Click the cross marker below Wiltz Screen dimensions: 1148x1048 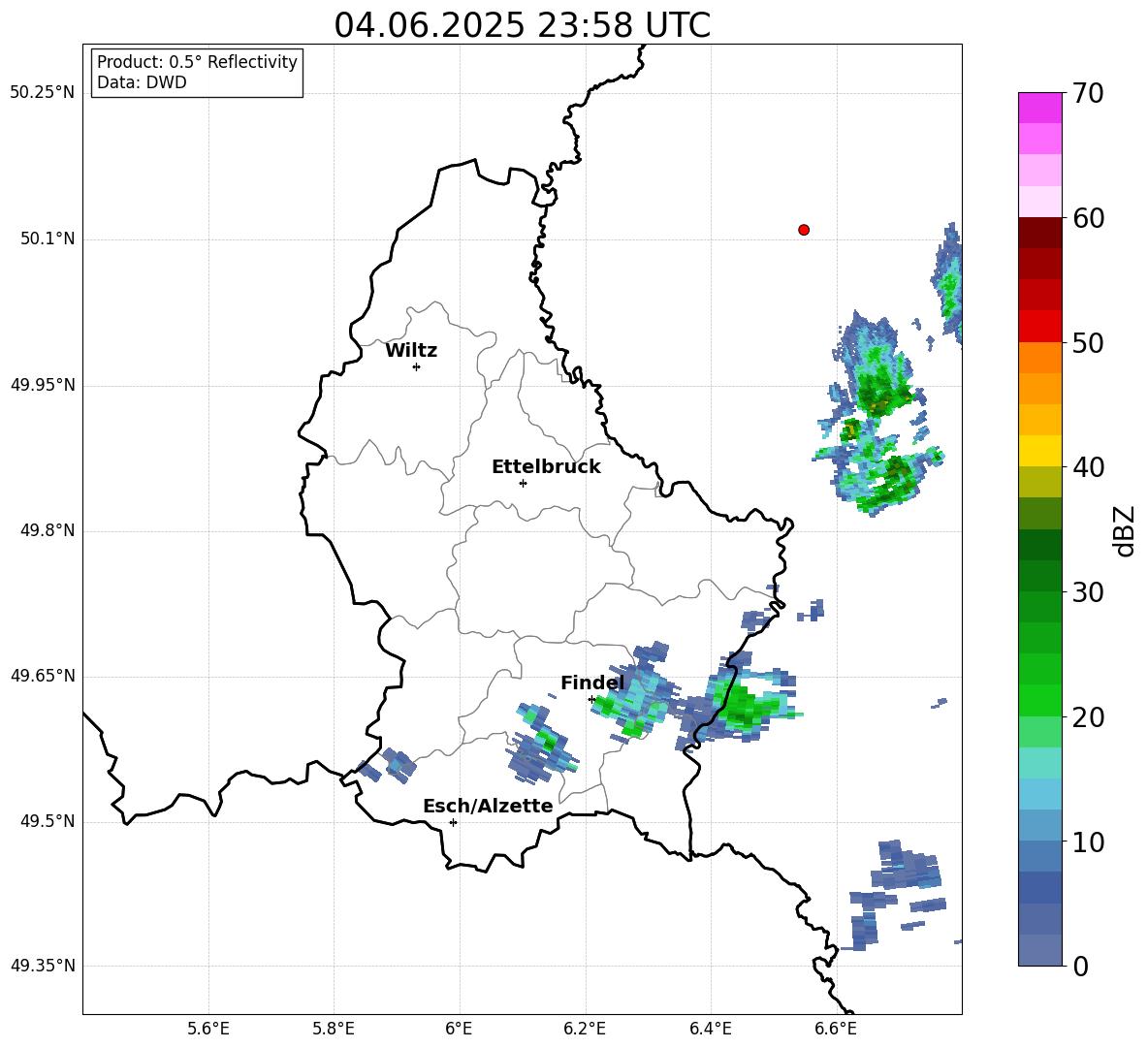click(x=417, y=366)
